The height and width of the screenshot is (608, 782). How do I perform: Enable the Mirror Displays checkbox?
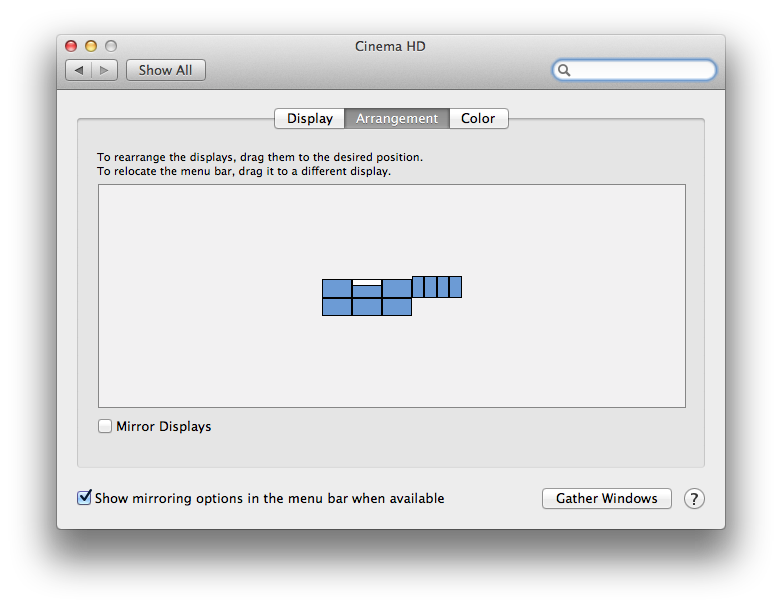pyautogui.click(x=105, y=426)
